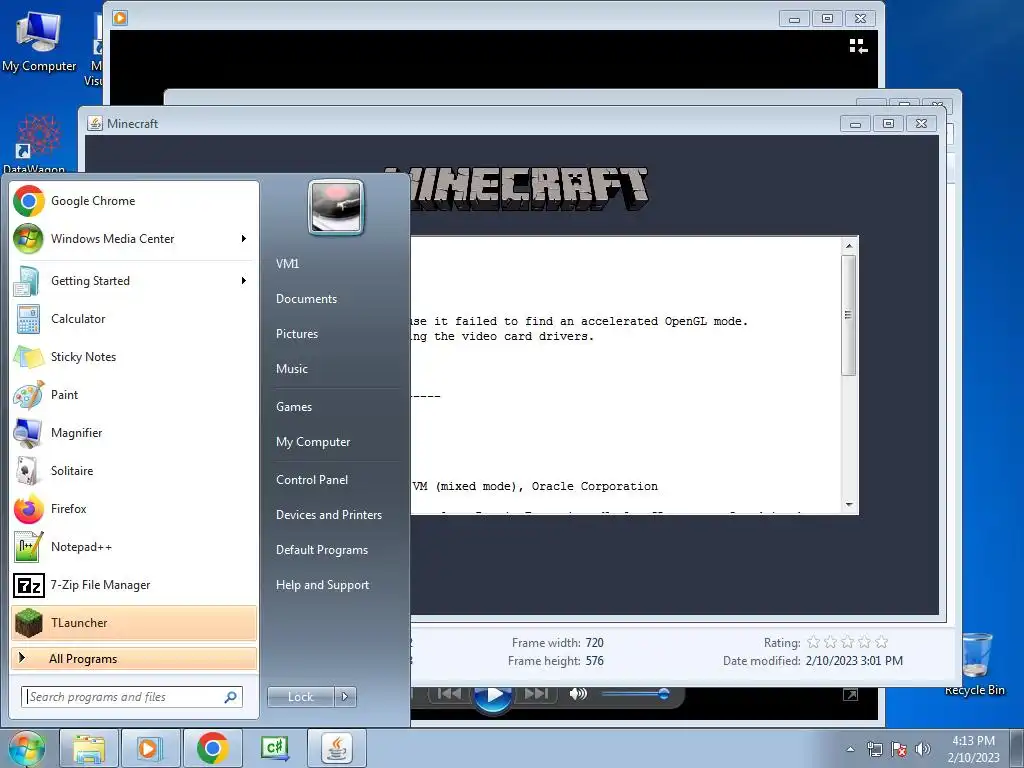Launch Paint from Start menu
Screen dimensions: 1024x768
point(134,394)
